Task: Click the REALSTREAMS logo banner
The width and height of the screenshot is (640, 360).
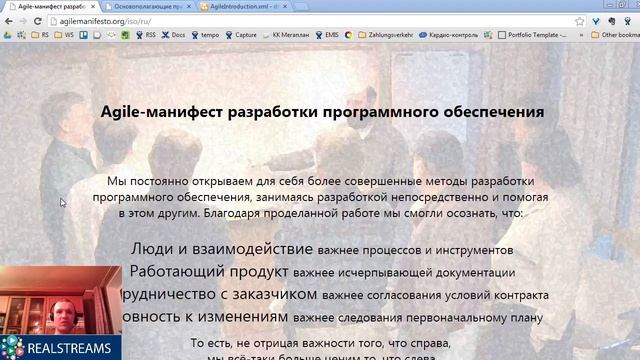Action: click(60, 348)
